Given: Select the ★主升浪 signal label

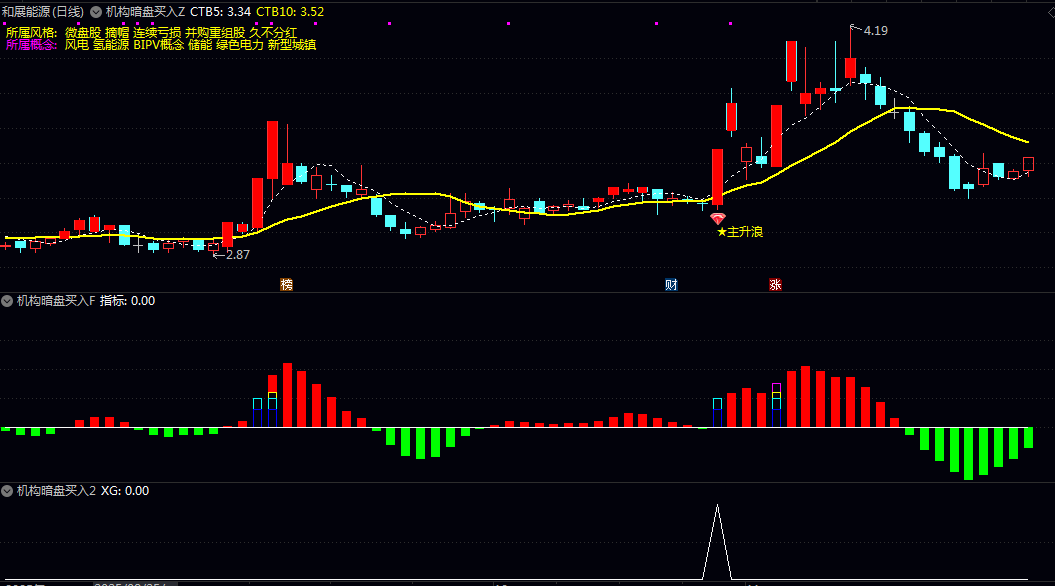Looking at the screenshot, I should (739, 232).
